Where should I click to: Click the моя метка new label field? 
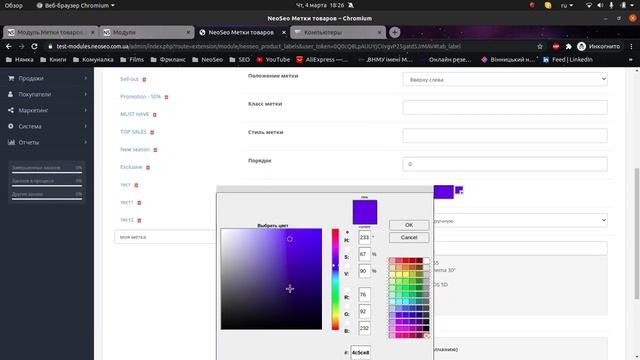click(165, 237)
